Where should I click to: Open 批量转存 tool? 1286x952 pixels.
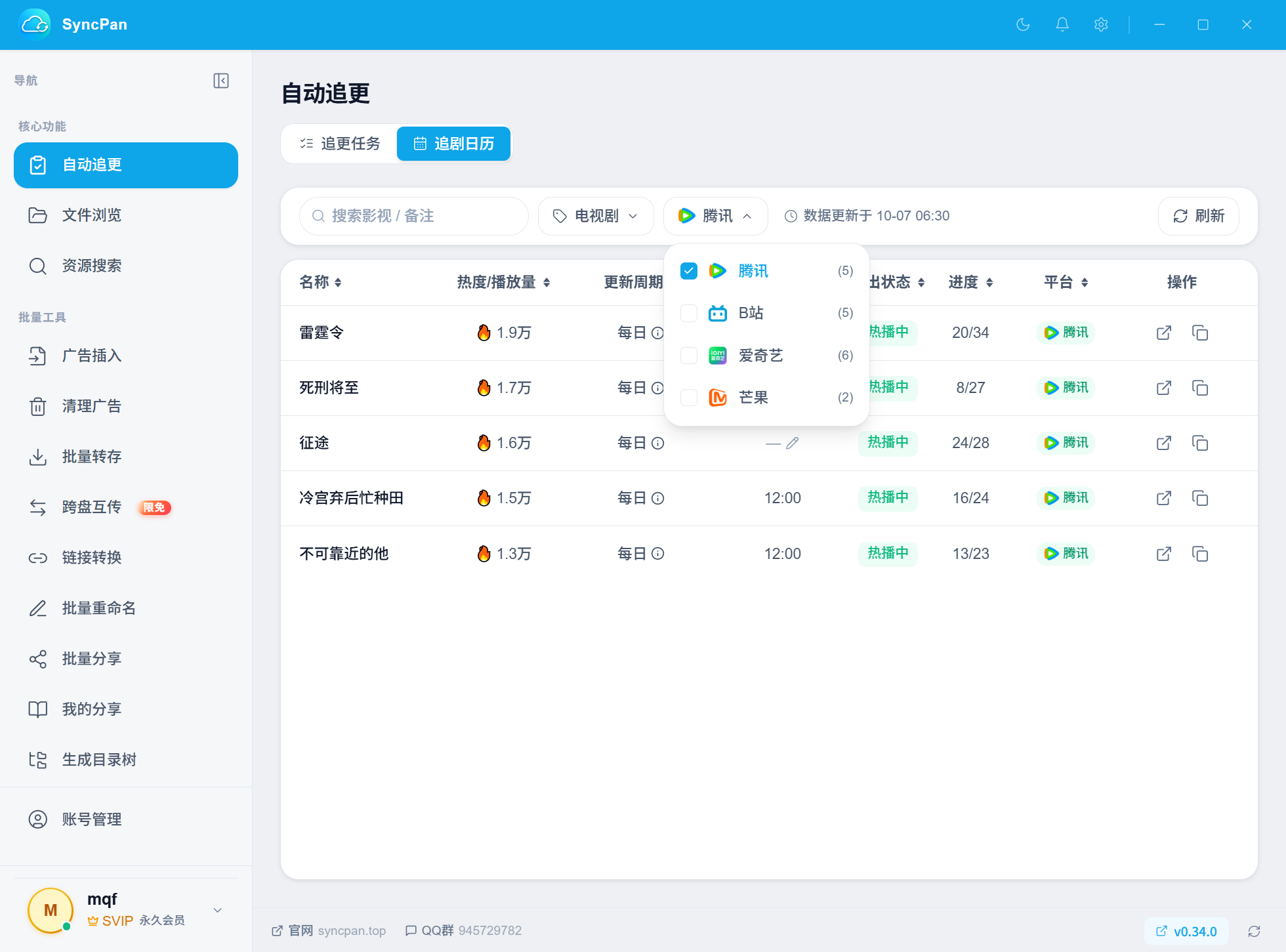pos(126,457)
